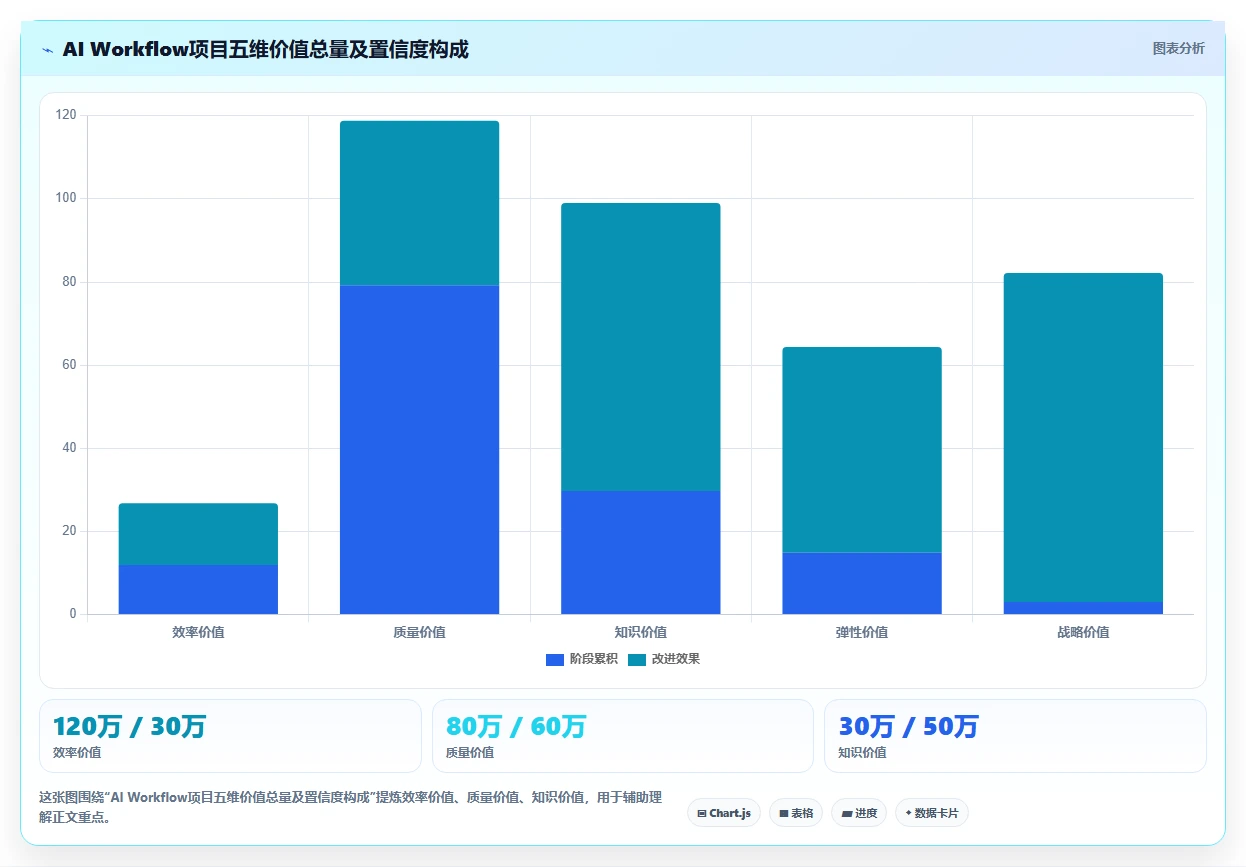Viewport: 1246px width, 867px height.
Task: Click the 弹性价值 x-axis label
Action: tap(862, 632)
